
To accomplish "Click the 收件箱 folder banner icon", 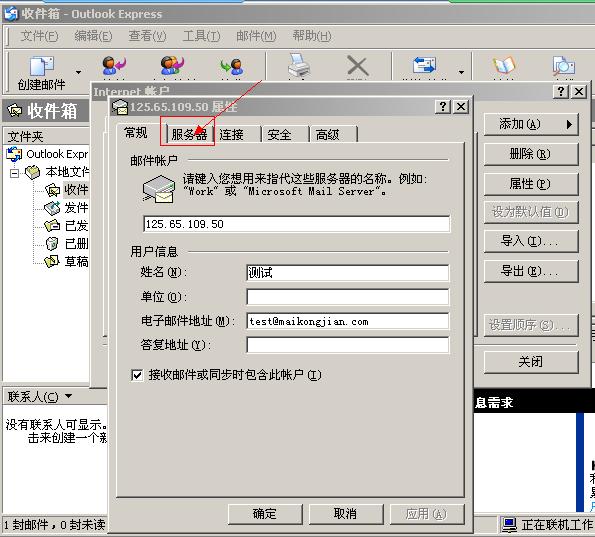I will pyautogui.click(x=15, y=110).
